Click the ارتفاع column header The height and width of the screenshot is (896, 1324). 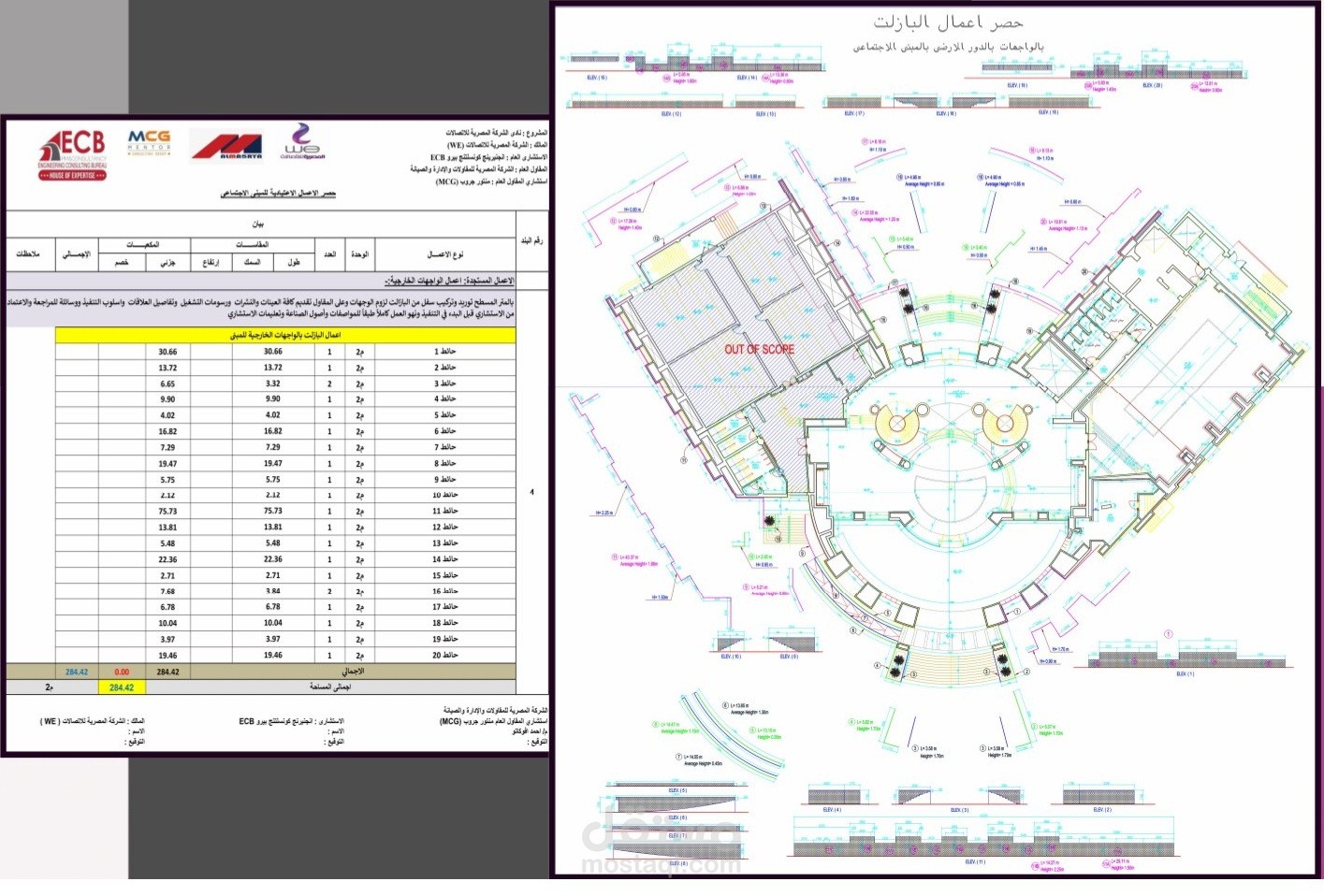pos(211,262)
